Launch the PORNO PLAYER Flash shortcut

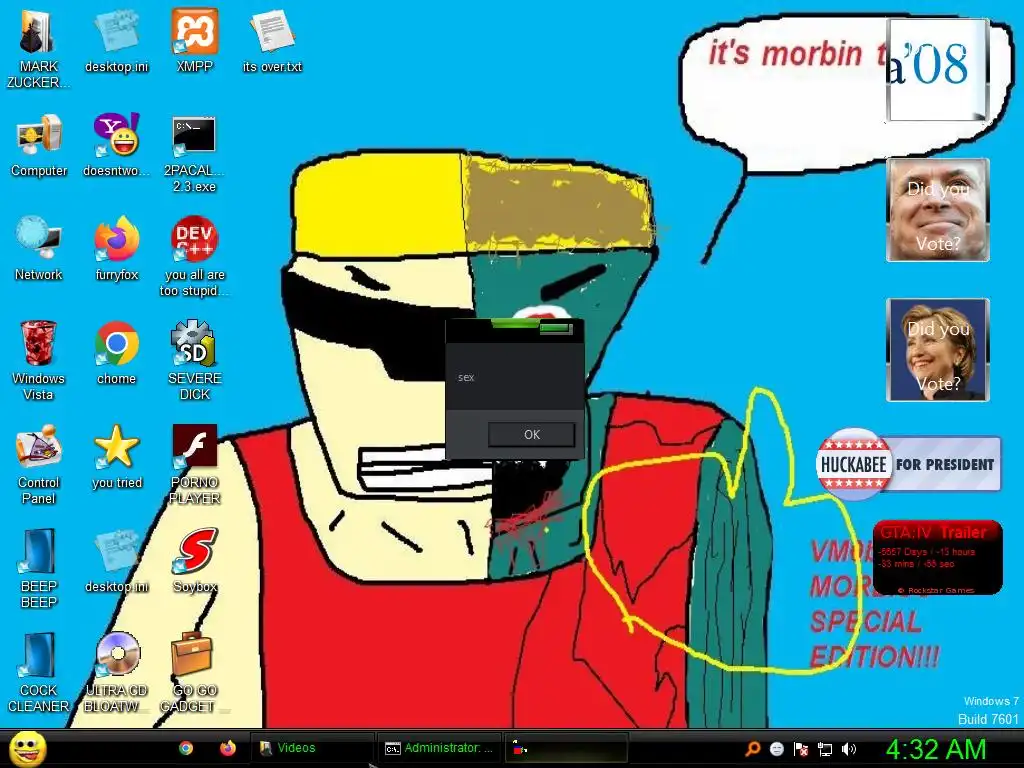click(x=194, y=465)
